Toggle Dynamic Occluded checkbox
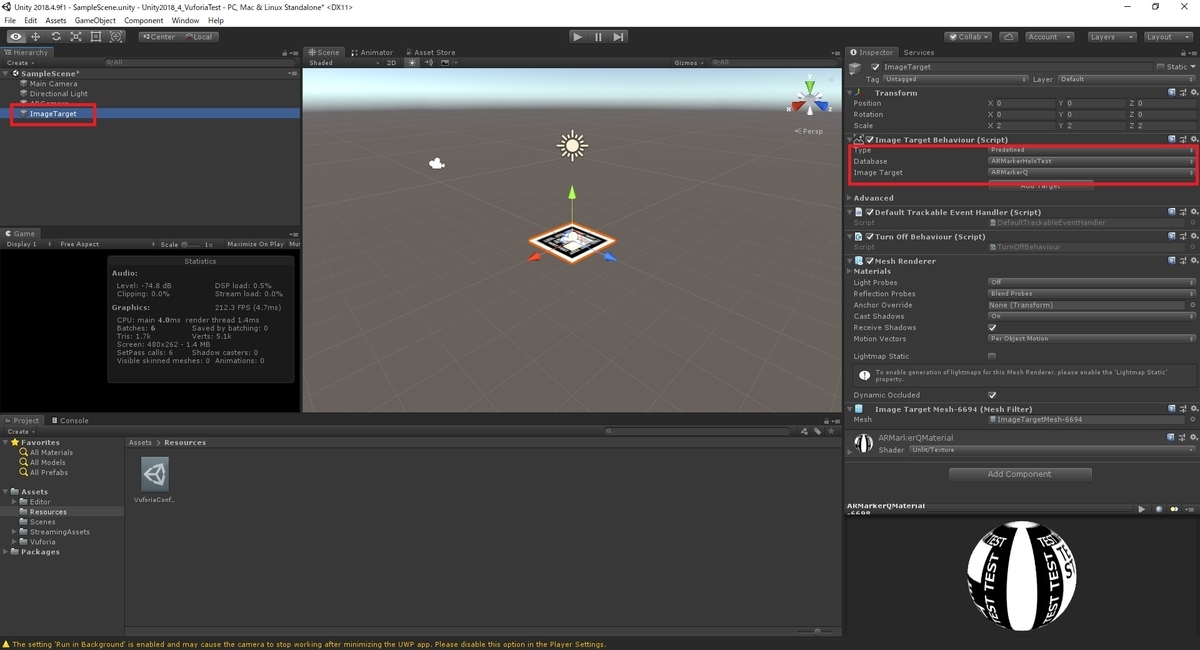The image size is (1200, 650). click(992, 395)
